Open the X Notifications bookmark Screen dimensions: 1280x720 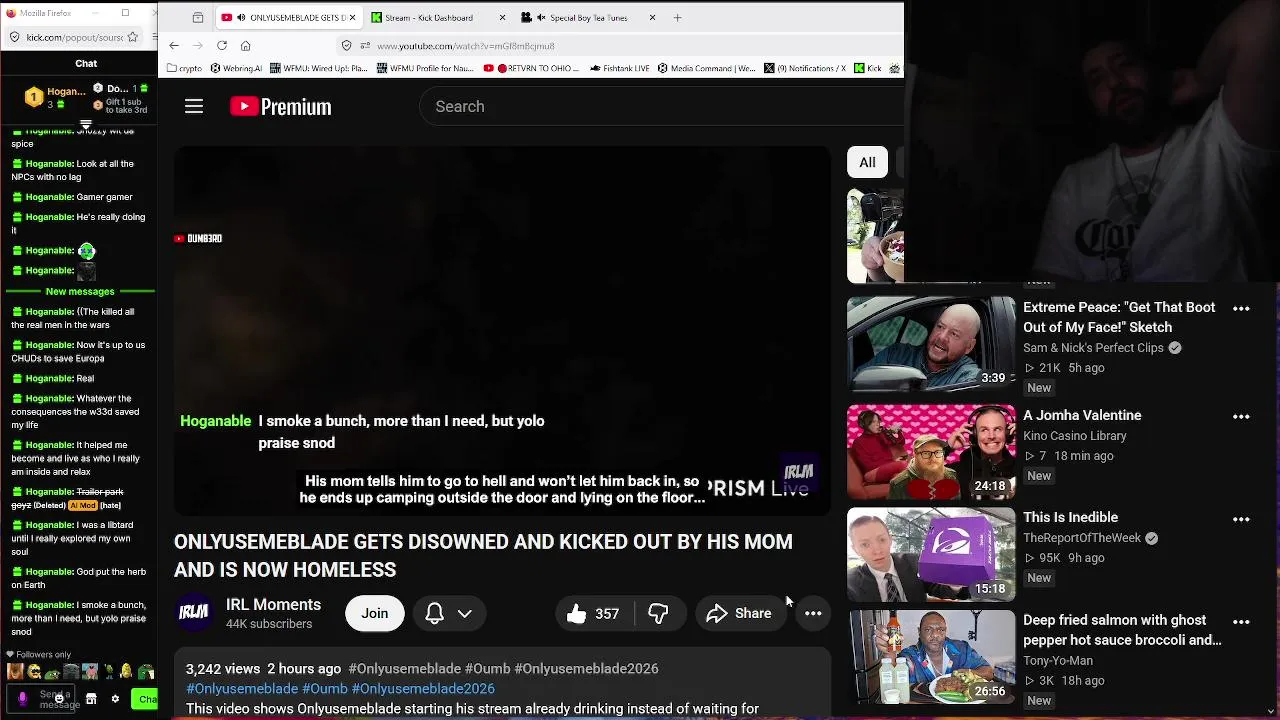tap(806, 69)
